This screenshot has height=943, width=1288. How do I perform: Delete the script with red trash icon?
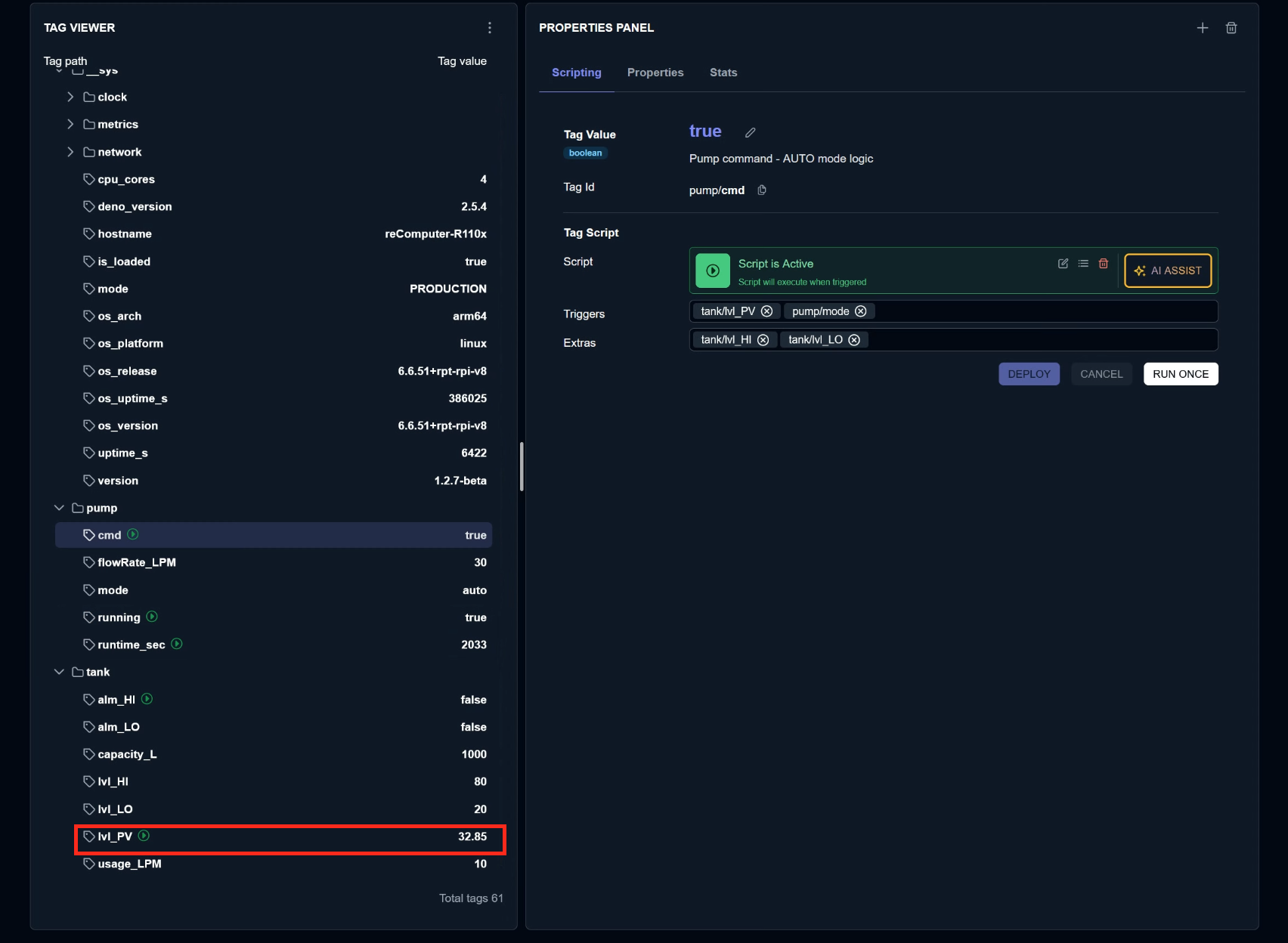[x=1104, y=264]
